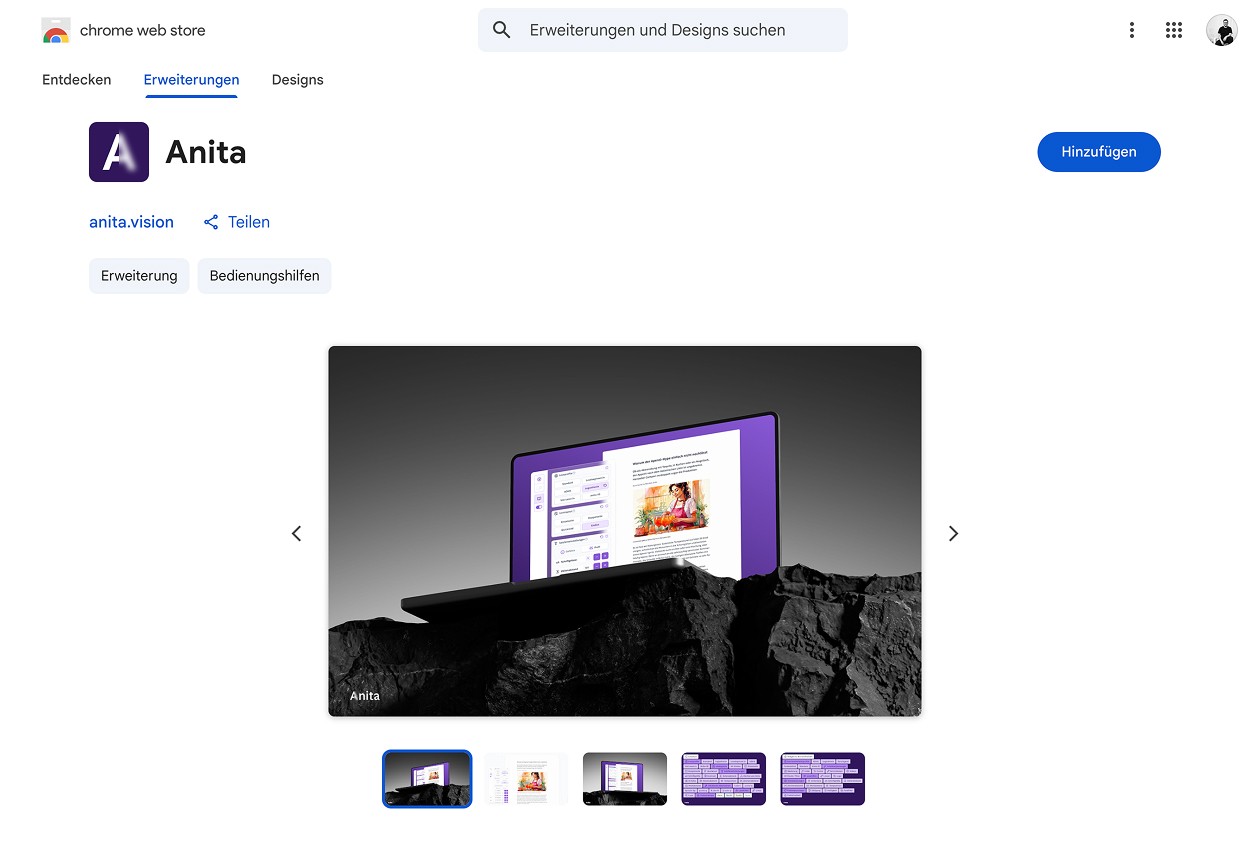Click the Anita extension title text
The width and height of the screenshot is (1254, 853).
(206, 152)
